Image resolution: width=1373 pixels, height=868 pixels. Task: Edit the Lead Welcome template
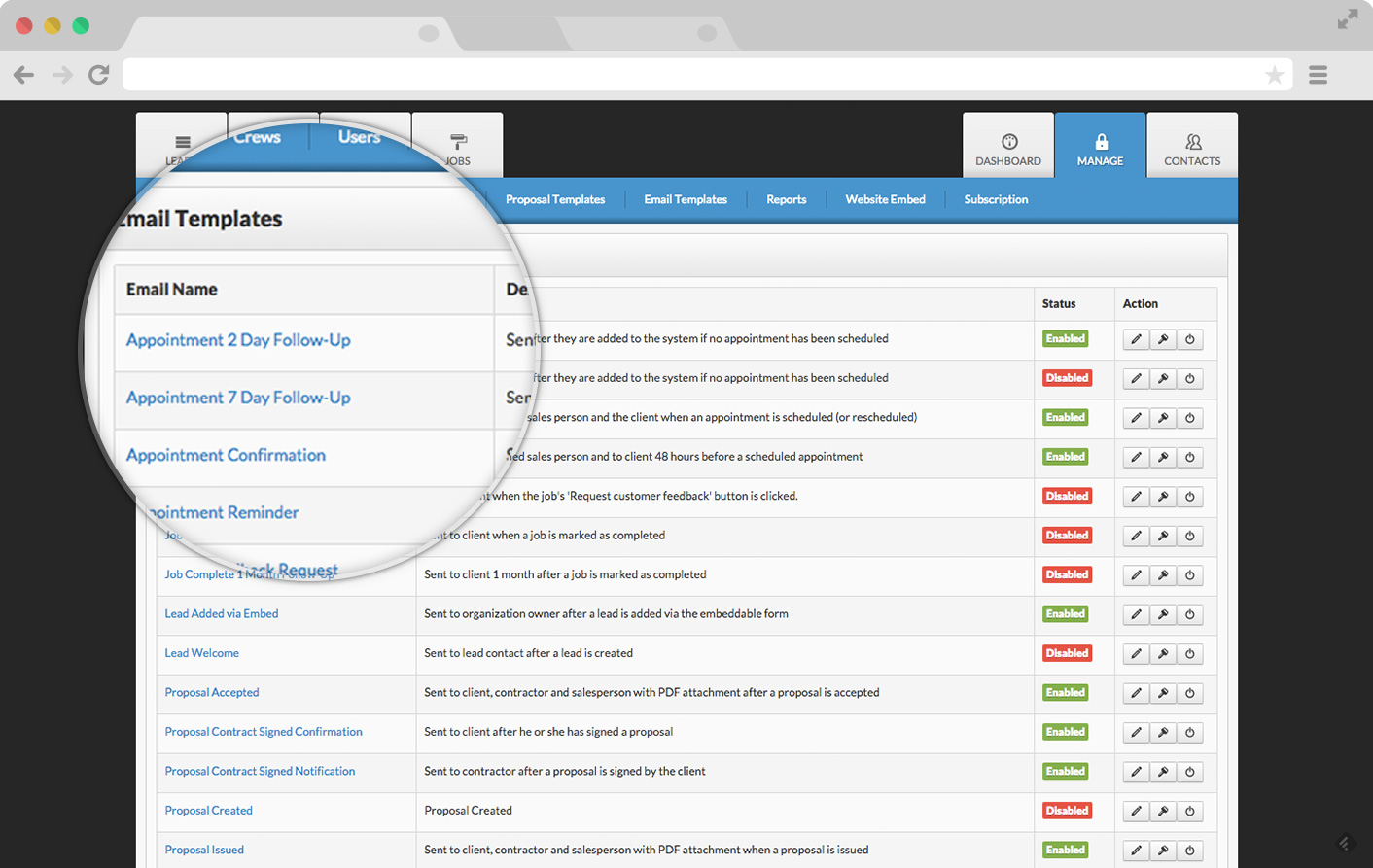(1136, 654)
